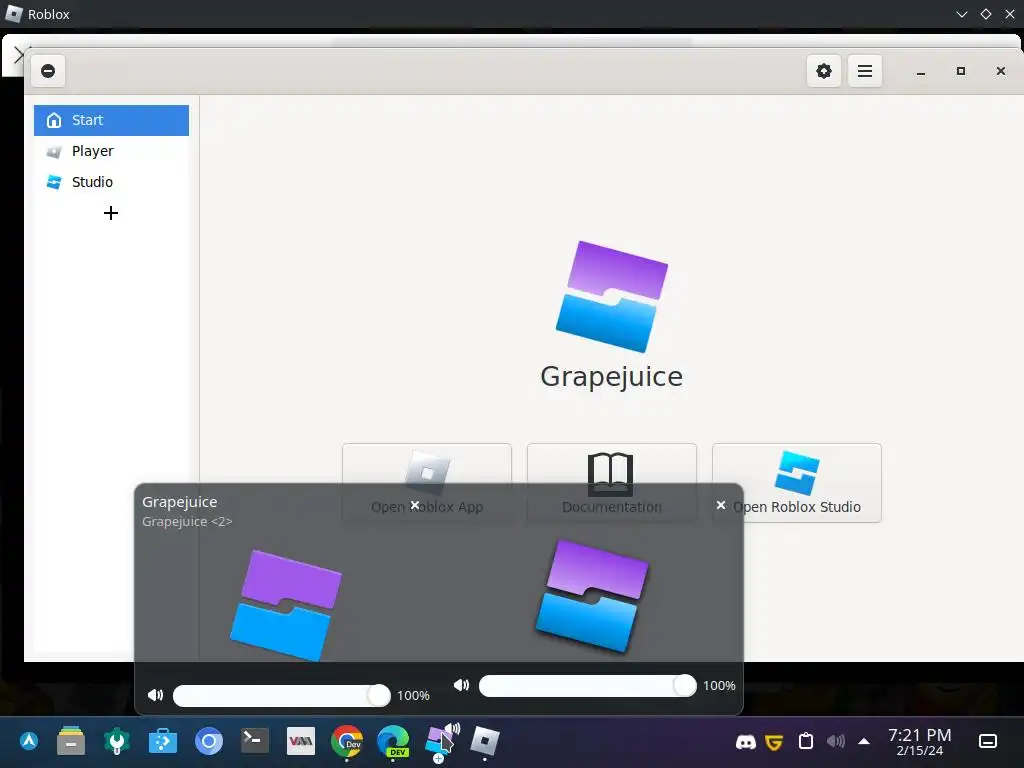1024x768 pixels.
Task: Click the Grapejuice logo on Start page
Action: 612,296
